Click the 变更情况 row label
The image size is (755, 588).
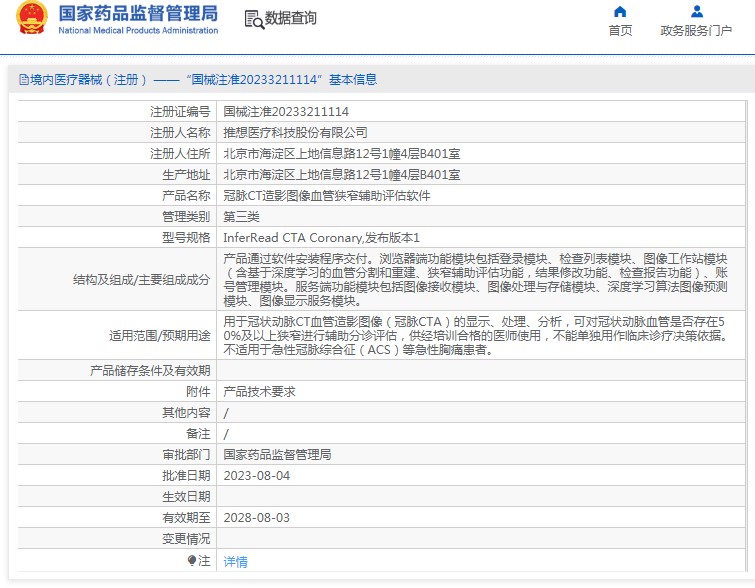pos(186,539)
